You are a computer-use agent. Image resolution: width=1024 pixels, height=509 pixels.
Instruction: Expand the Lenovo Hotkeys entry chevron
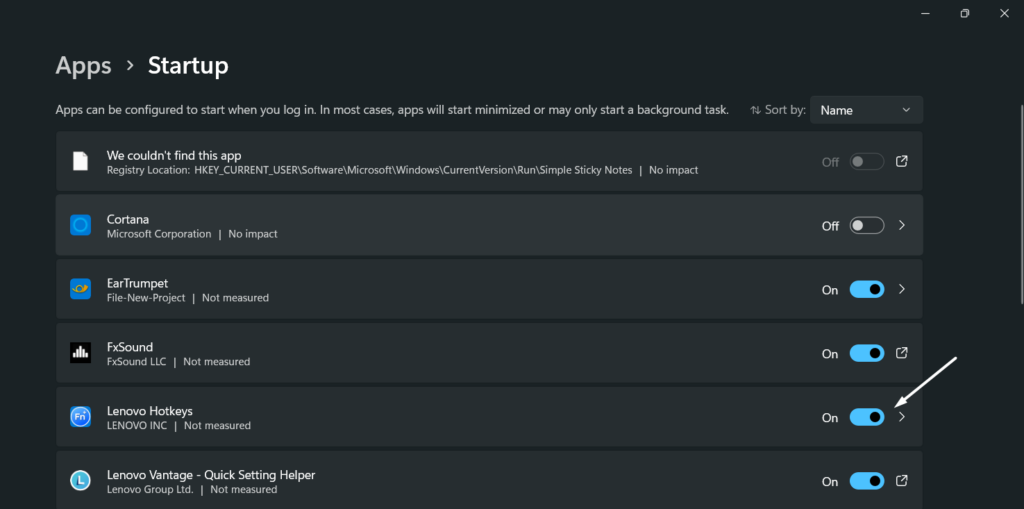pos(902,417)
